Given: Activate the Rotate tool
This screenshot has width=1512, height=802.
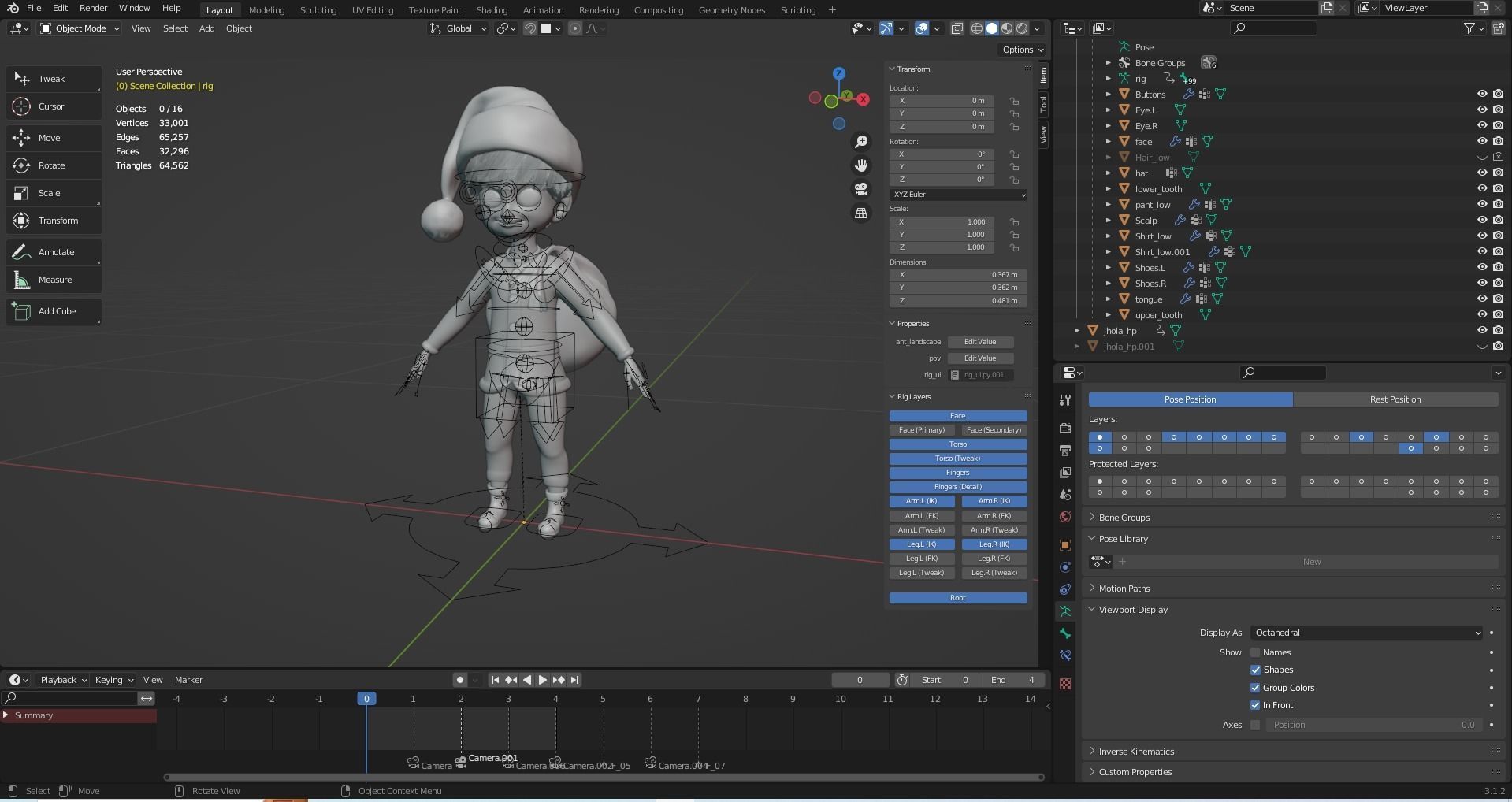Looking at the screenshot, I should (x=54, y=165).
